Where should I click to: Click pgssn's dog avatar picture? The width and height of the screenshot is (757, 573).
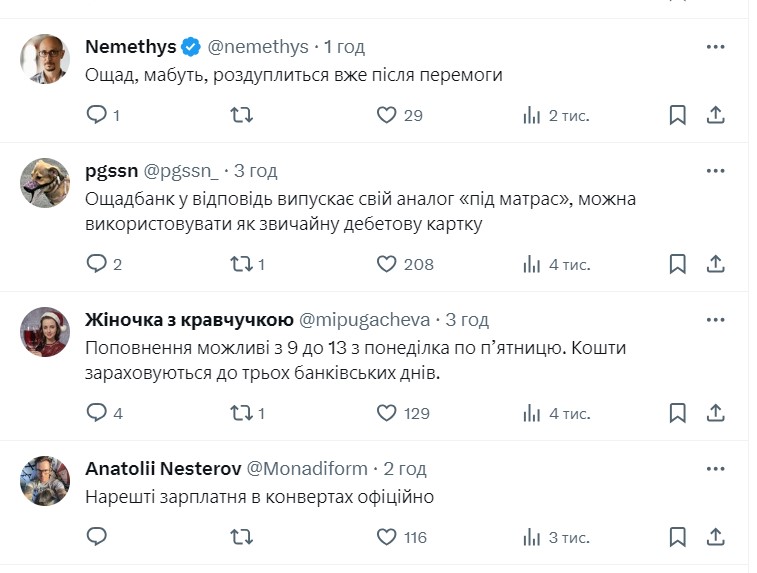[x=44, y=182]
